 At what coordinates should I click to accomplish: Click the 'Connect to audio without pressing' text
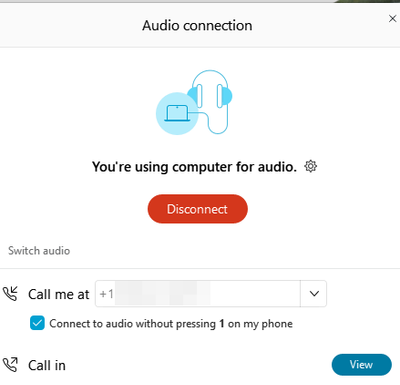click(133, 324)
